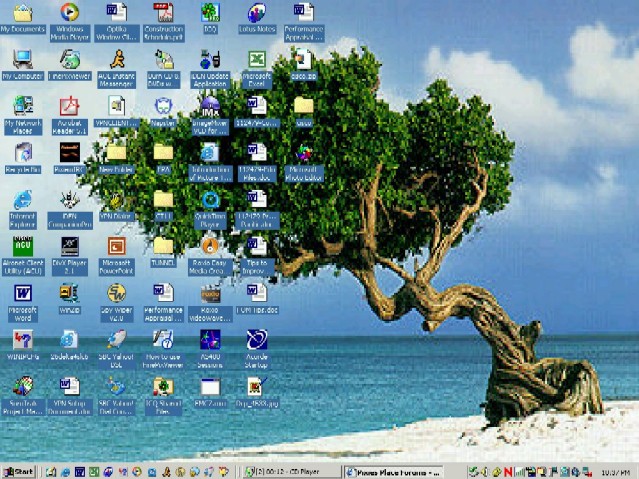Open Microsoft Word desktop shortcut
Viewport: 639px width, 479px height.
tap(22, 293)
